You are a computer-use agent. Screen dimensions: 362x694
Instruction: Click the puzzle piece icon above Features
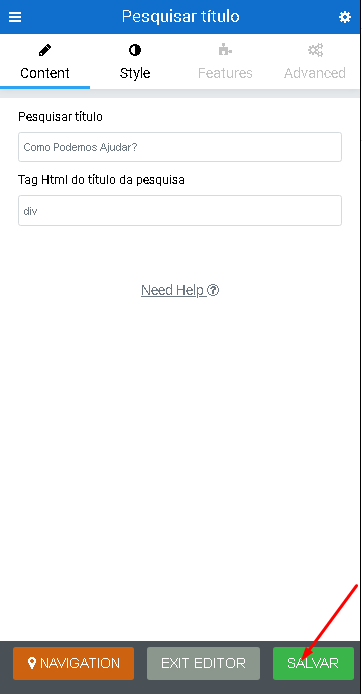point(225,50)
